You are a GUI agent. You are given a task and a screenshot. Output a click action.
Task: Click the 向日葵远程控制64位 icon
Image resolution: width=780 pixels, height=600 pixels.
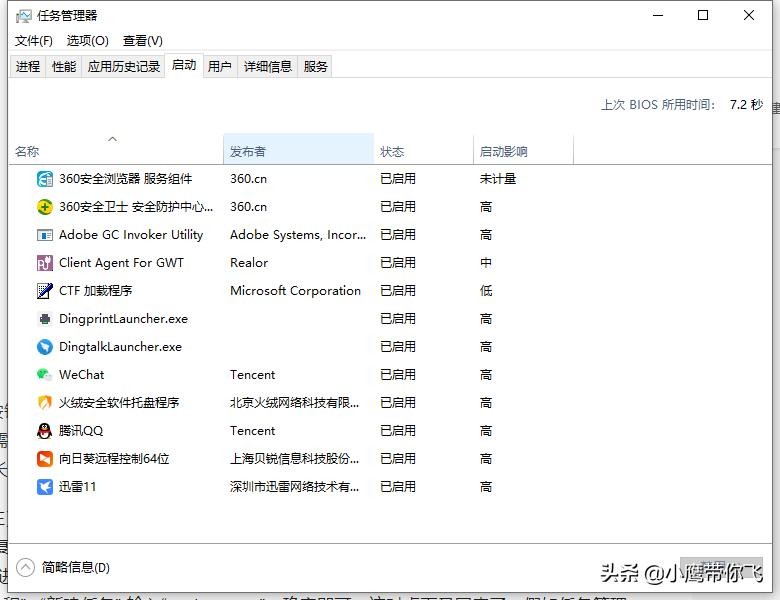click(x=44, y=459)
